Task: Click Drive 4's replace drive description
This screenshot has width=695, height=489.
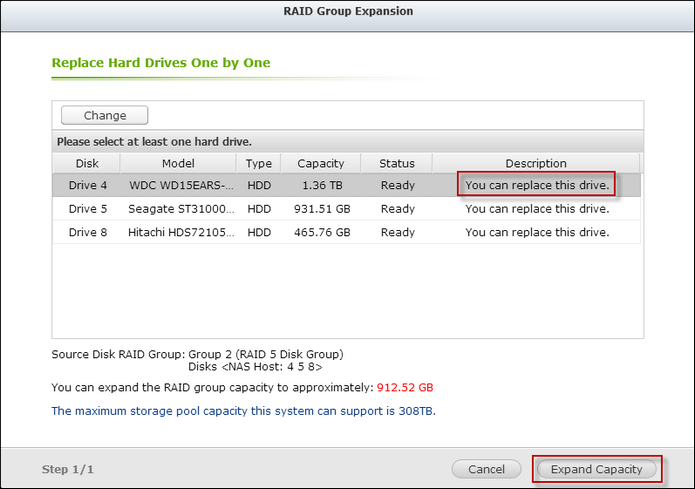Action: tap(536, 185)
